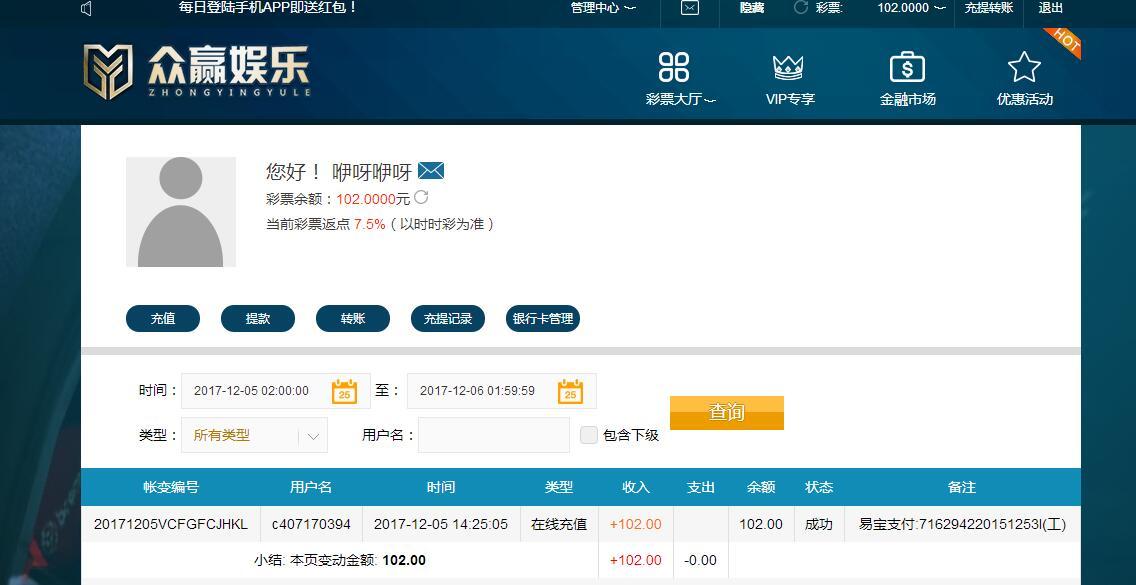Open the 金融市场 briefcase icon
The image size is (1136, 585).
[907, 67]
